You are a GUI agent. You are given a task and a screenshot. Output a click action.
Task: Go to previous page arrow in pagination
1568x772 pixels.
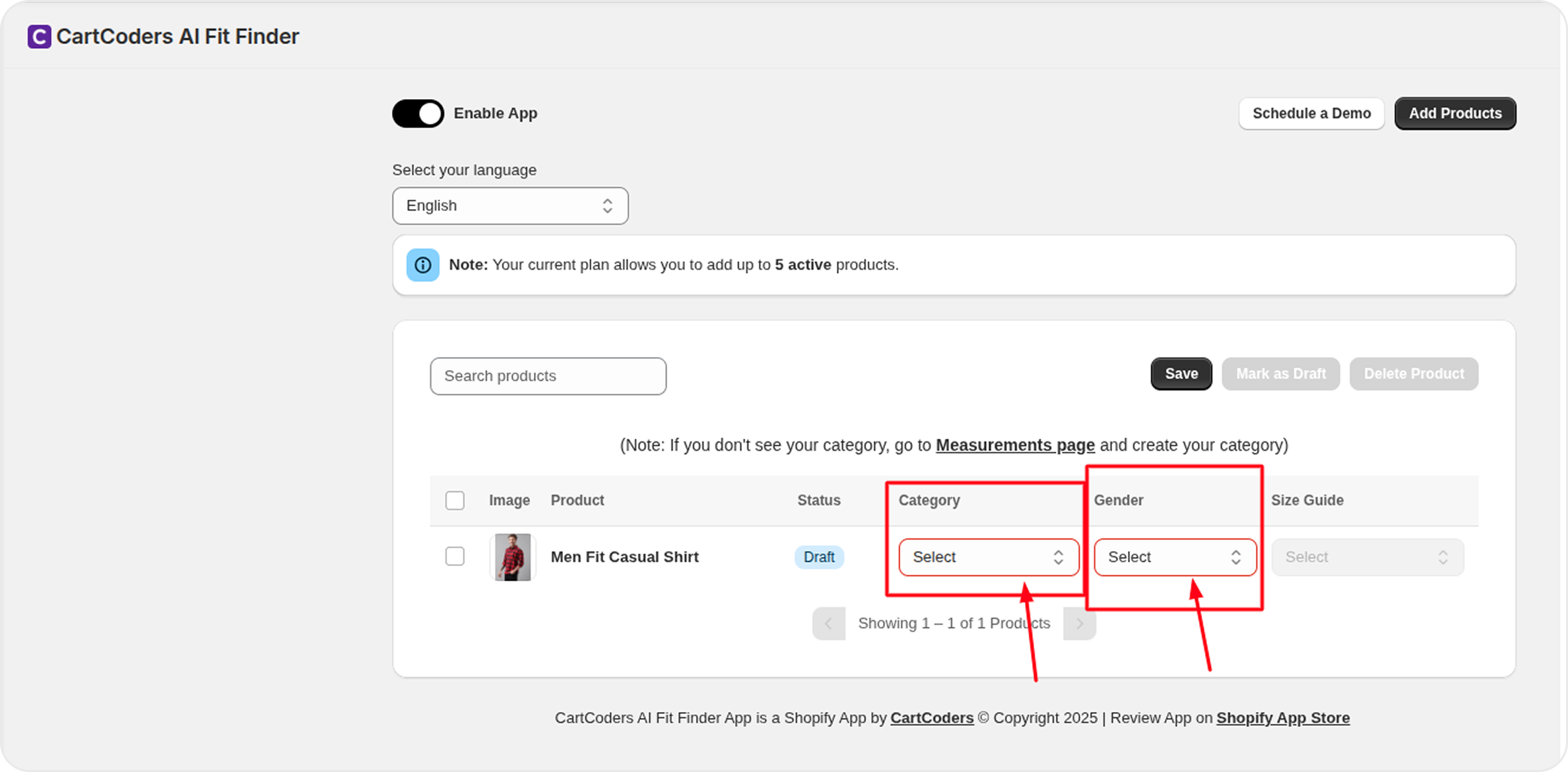(828, 624)
